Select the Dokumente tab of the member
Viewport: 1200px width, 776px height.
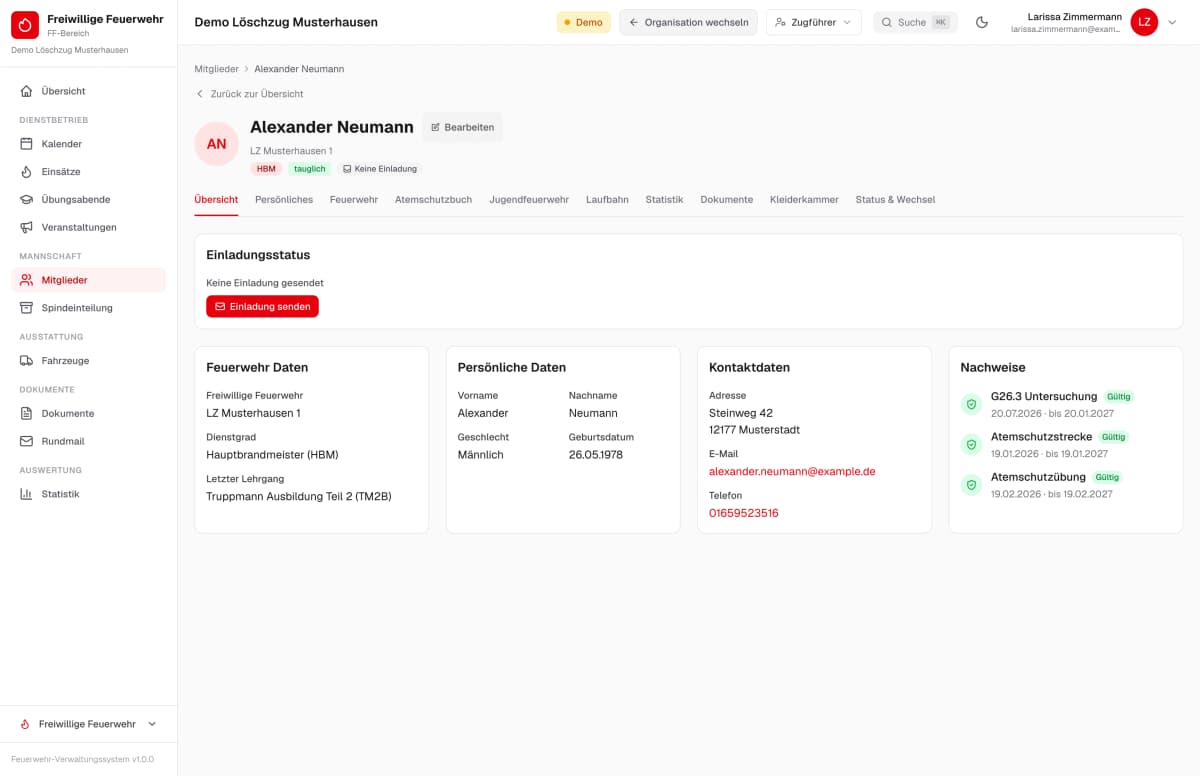pos(727,200)
